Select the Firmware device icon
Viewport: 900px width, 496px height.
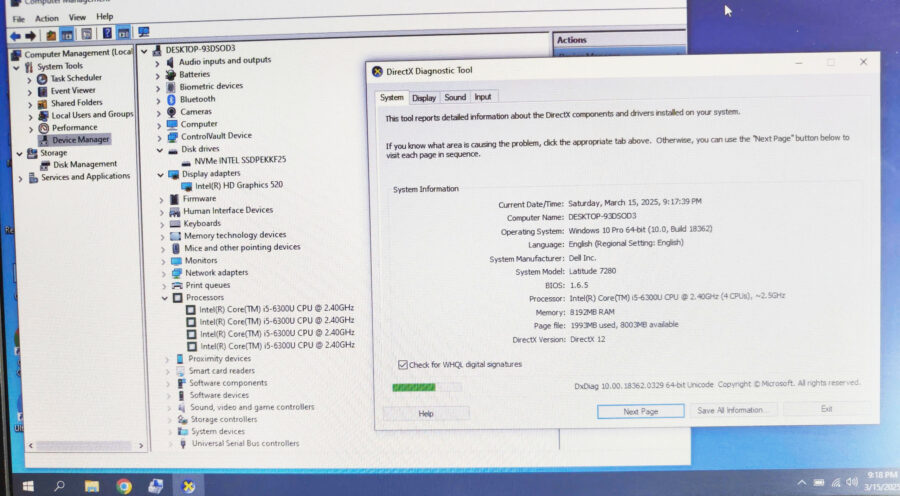(174, 199)
